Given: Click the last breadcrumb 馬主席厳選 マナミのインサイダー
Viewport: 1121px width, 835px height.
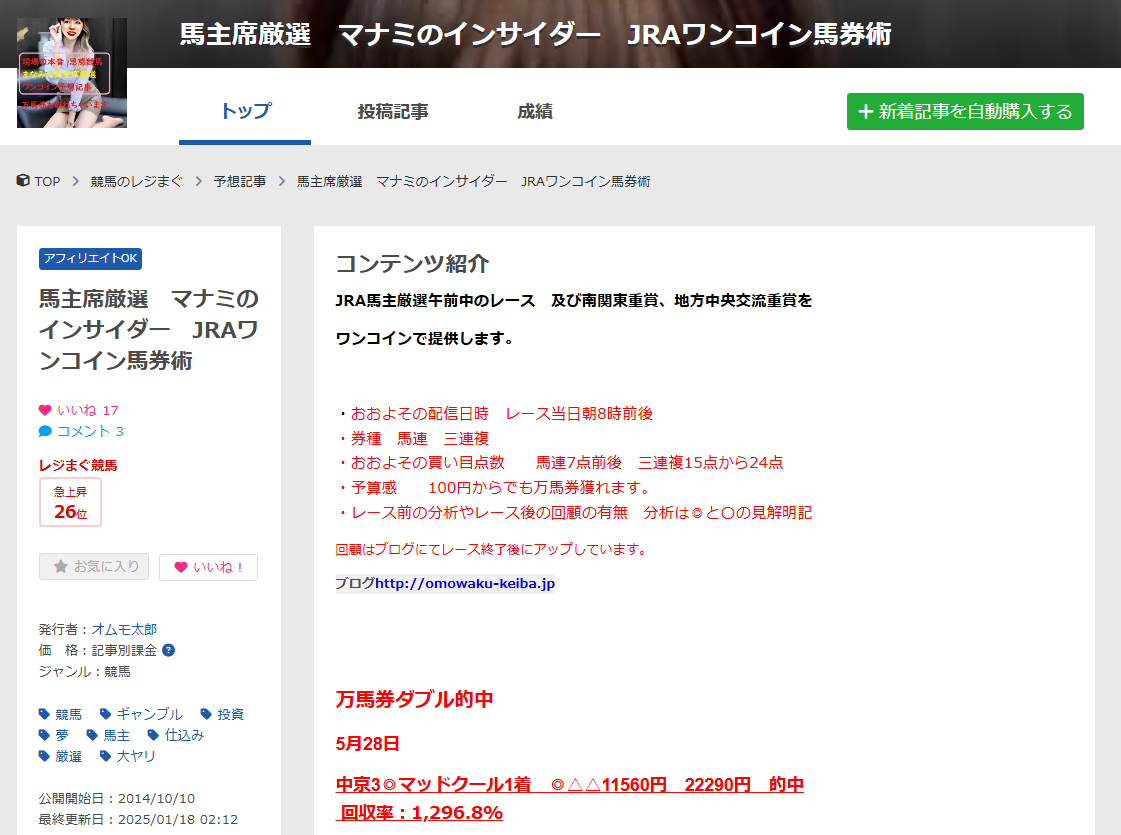Looking at the screenshot, I should coord(473,182).
